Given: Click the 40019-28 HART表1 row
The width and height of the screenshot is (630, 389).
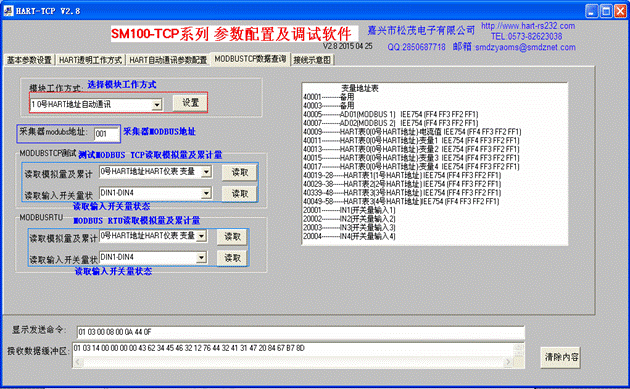Looking at the screenshot, I should click(x=402, y=175).
